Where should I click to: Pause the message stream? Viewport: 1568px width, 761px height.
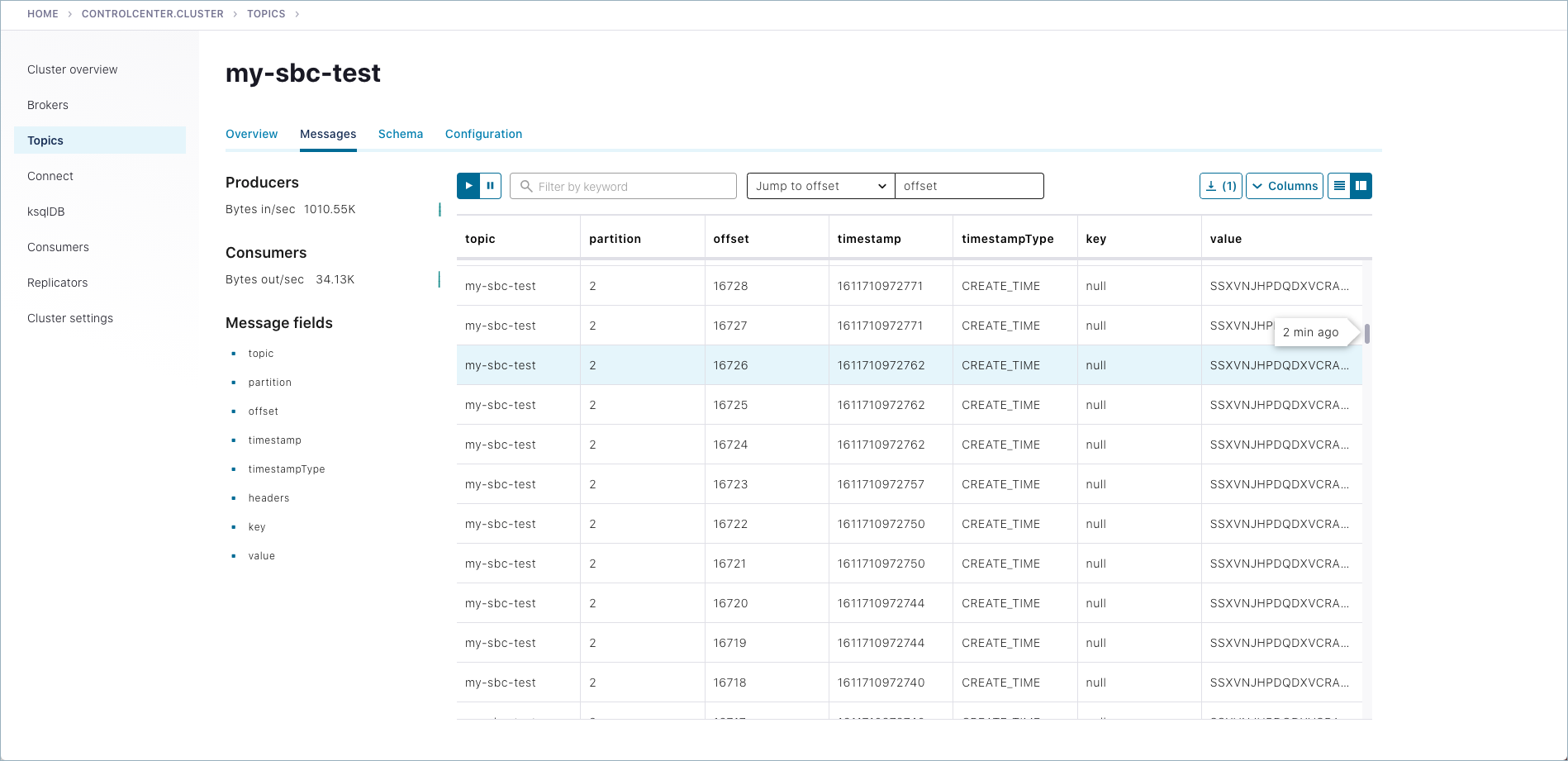pos(490,186)
